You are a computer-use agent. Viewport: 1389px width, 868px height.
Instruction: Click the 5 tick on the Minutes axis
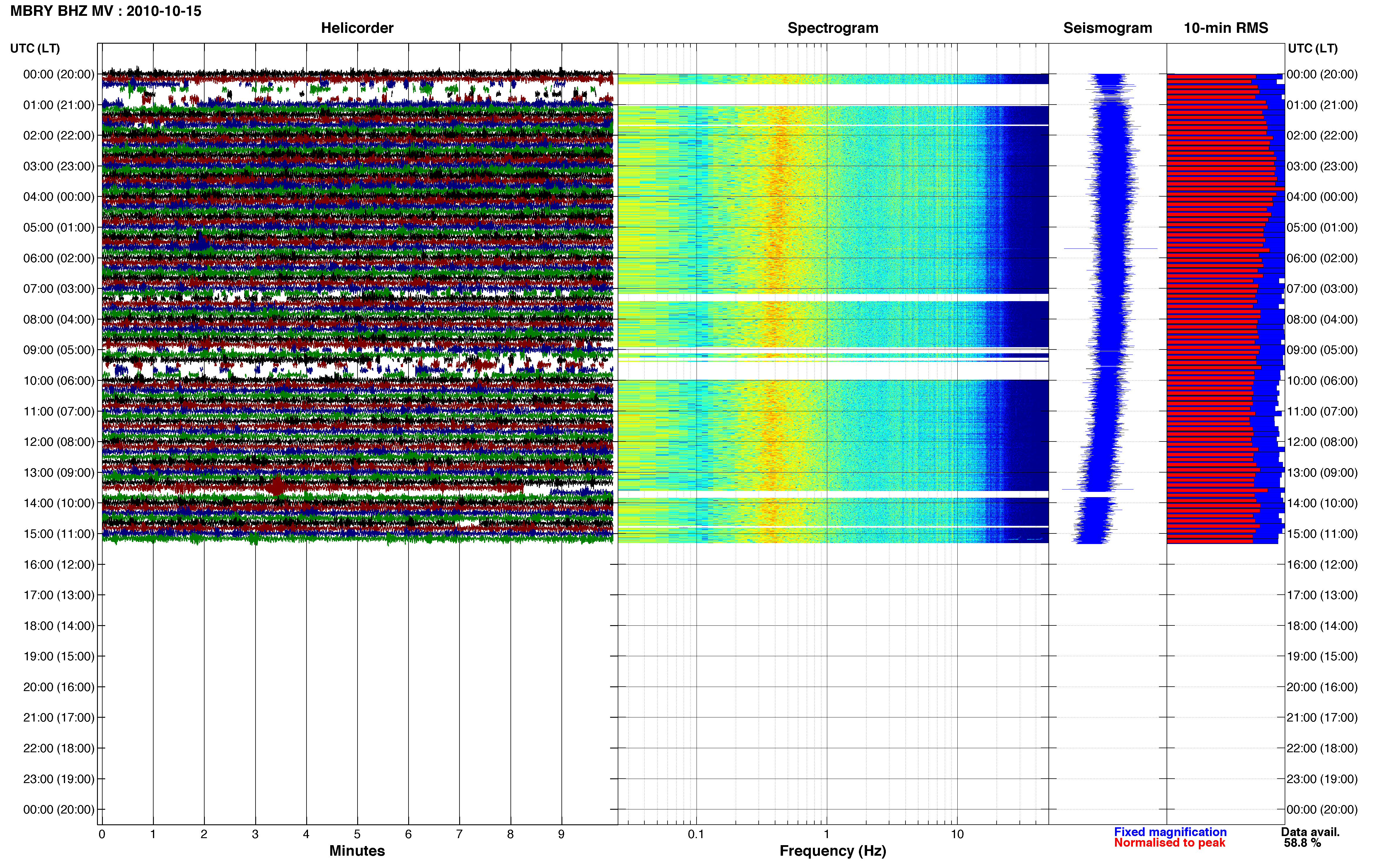tap(357, 834)
